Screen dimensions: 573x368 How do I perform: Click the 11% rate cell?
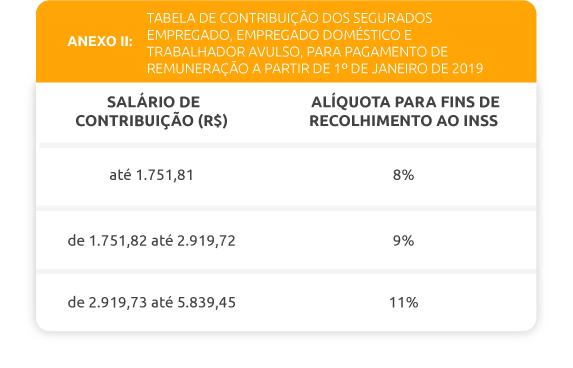coord(403,302)
